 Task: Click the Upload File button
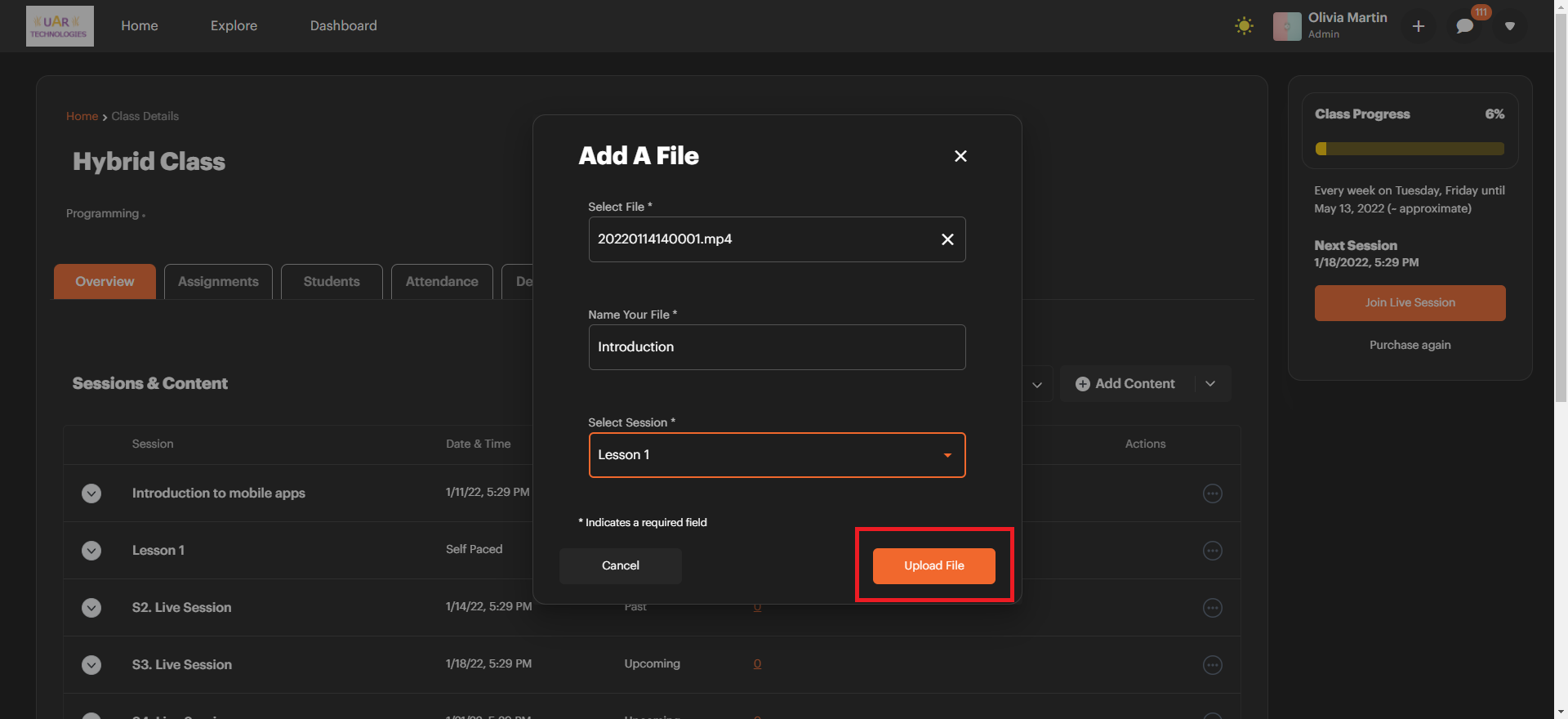click(934, 566)
